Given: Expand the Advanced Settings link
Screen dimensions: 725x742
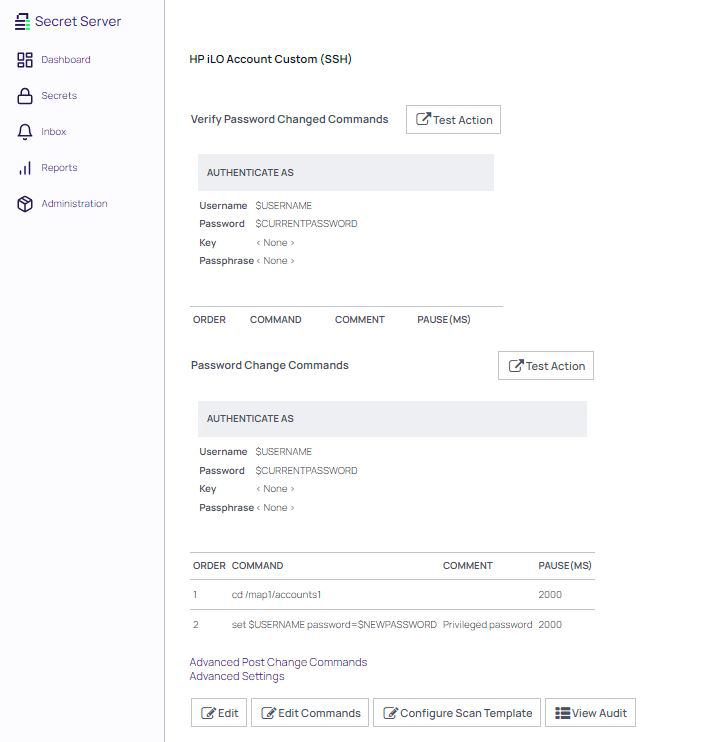Looking at the screenshot, I should [x=237, y=677].
